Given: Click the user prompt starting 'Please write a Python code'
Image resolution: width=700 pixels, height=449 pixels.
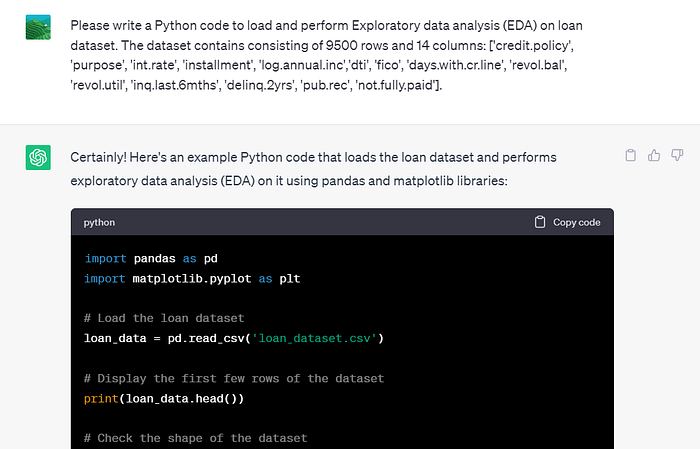Looking at the screenshot, I should tap(326, 55).
